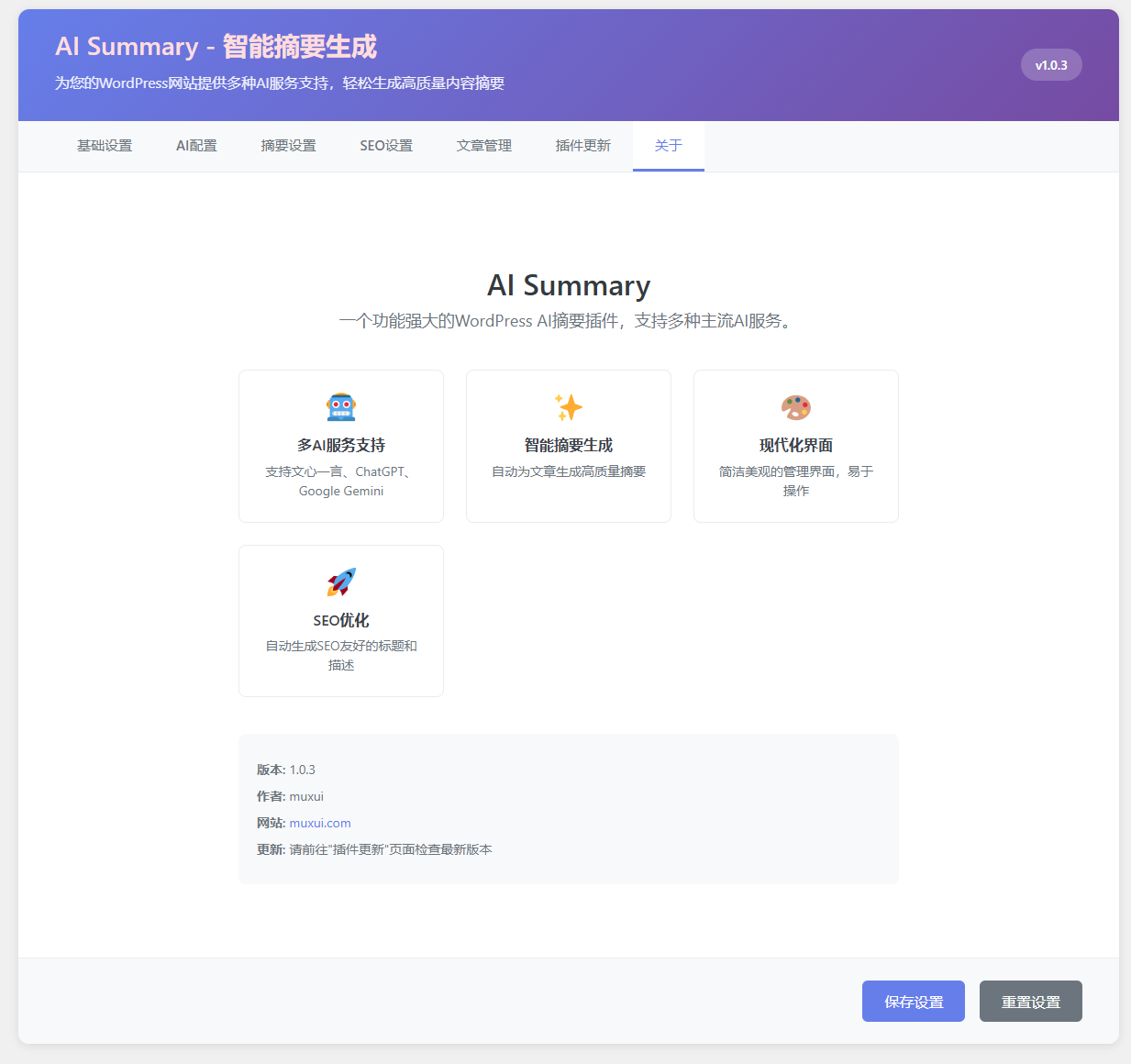Go to the 插件更新 tab
Screen dimensions: 1131x1064
click(582, 145)
